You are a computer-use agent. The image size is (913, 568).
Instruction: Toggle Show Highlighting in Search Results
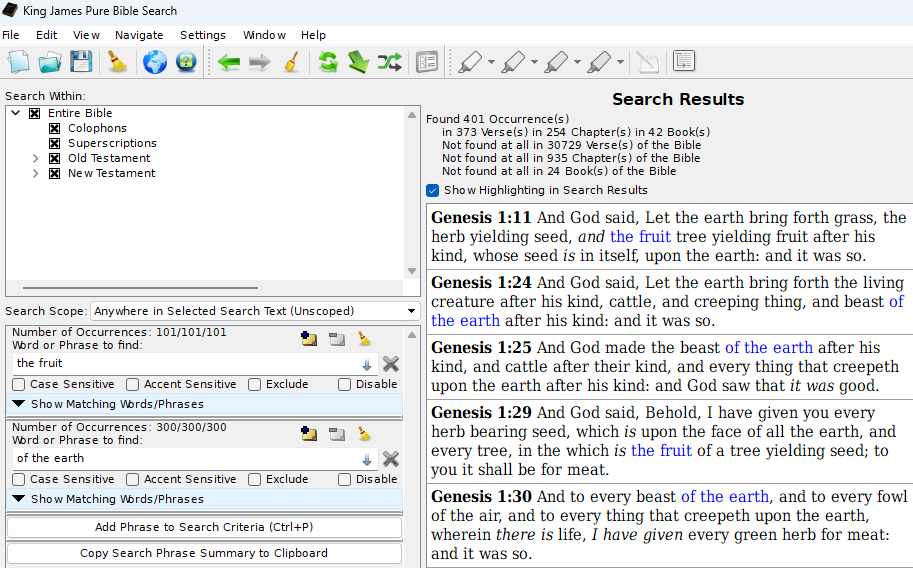coord(433,190)
